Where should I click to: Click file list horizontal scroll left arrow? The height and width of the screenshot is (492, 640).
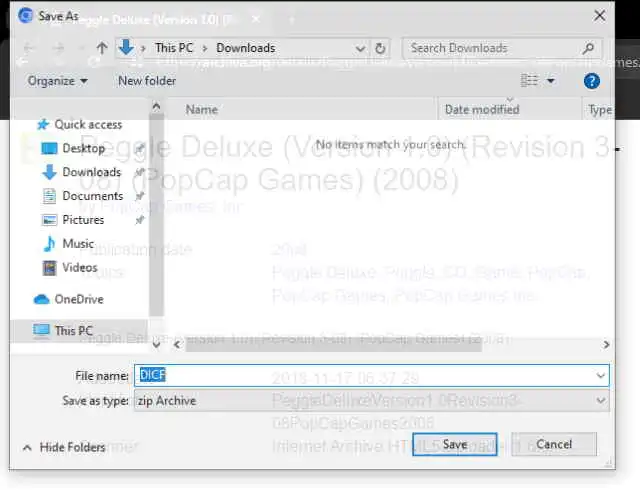(177, 345)
